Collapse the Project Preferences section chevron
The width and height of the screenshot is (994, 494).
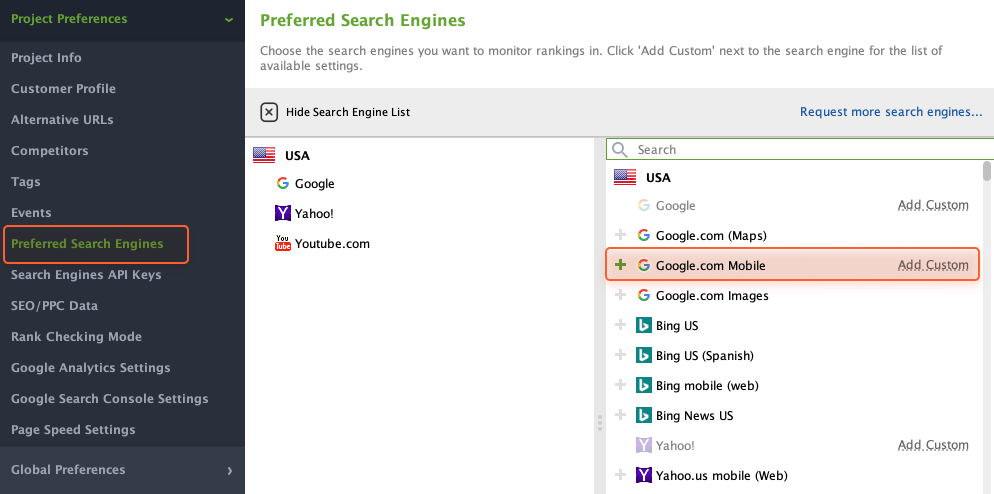click(229, 20)
